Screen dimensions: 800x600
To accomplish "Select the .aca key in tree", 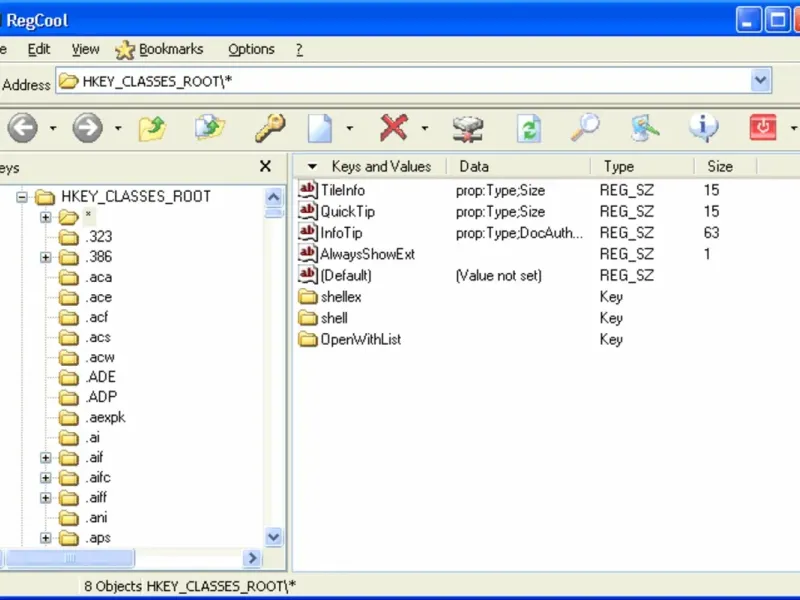I will click(x=98, y=277).
